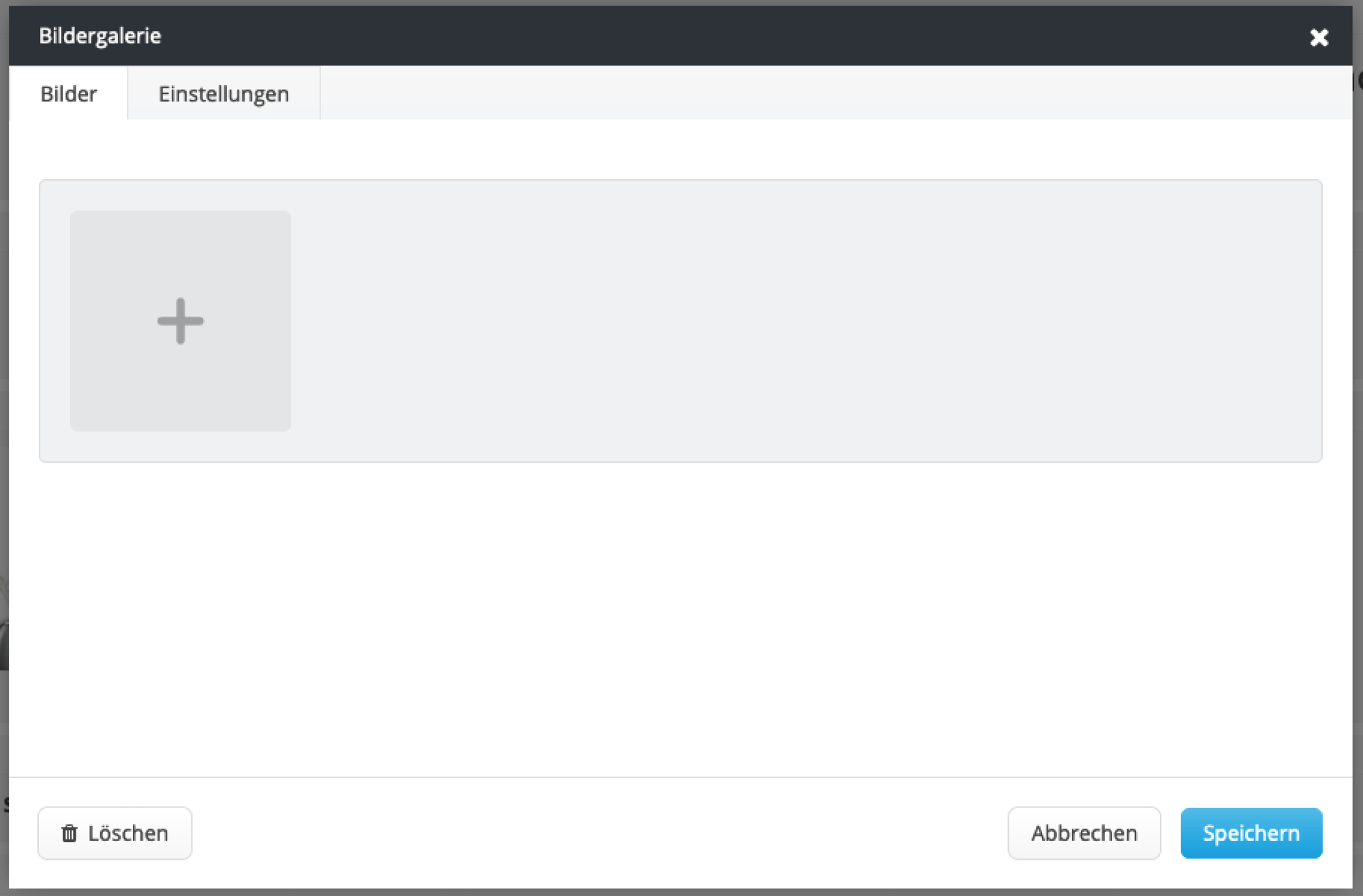The width and height of the screenshot is (1363, 896).
Task: Click the dark header bar of the dialog
Action: [681, 36]
